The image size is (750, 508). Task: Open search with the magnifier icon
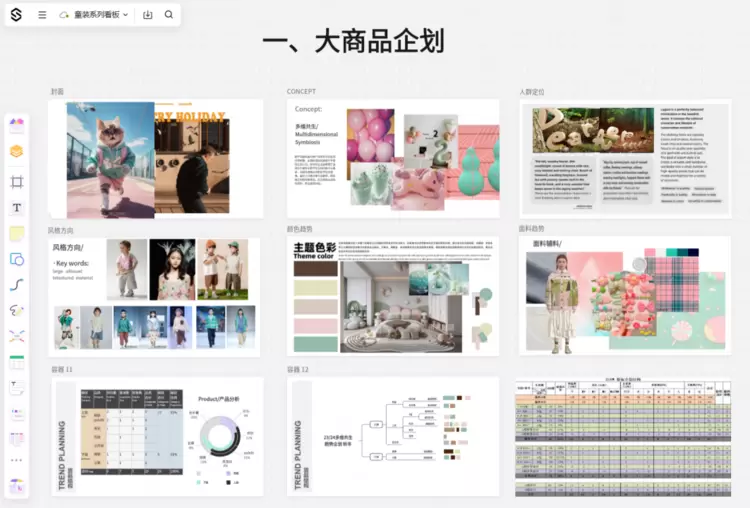tap(168, 15)
